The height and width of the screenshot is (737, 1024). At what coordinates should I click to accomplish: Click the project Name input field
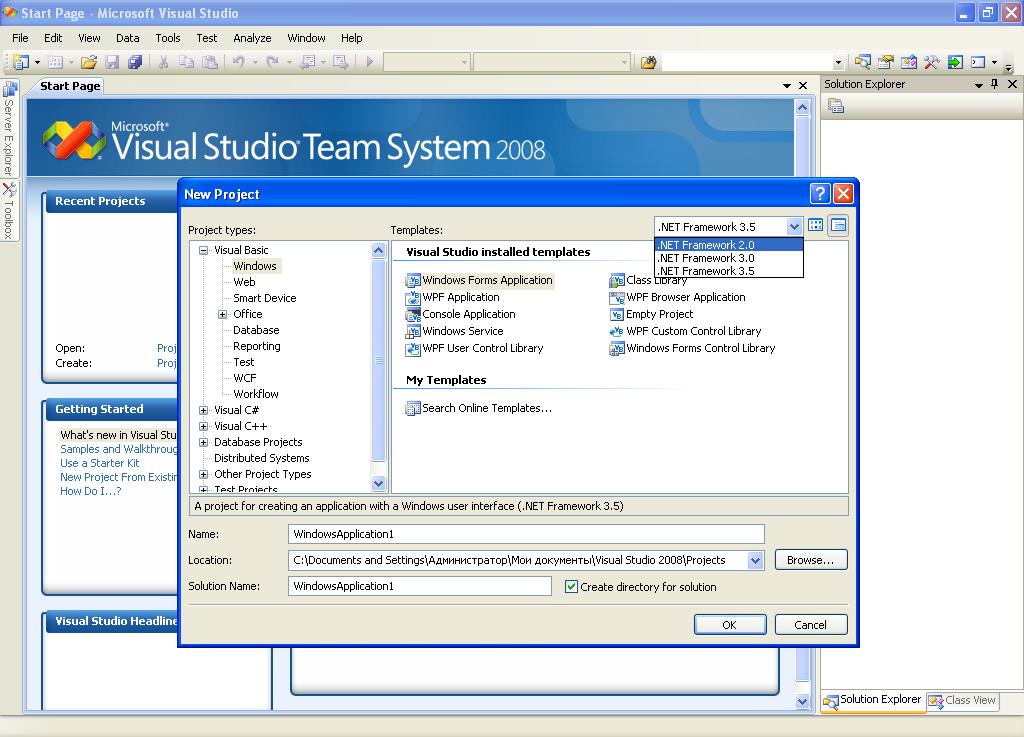(526, 534)
